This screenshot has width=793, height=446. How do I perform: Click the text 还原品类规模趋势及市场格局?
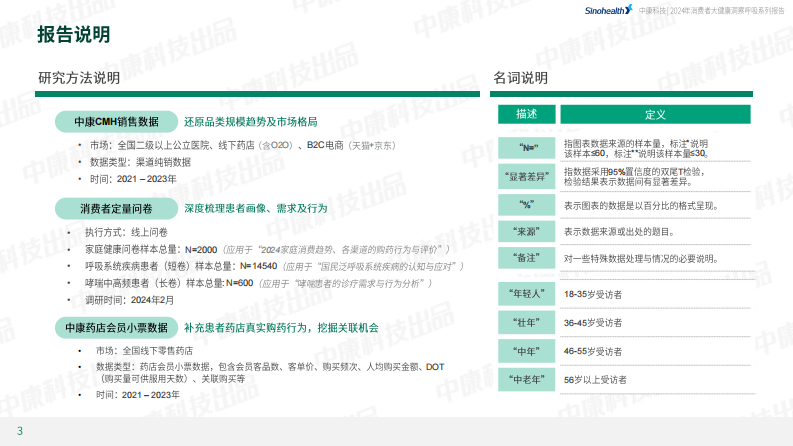(250, 122)
